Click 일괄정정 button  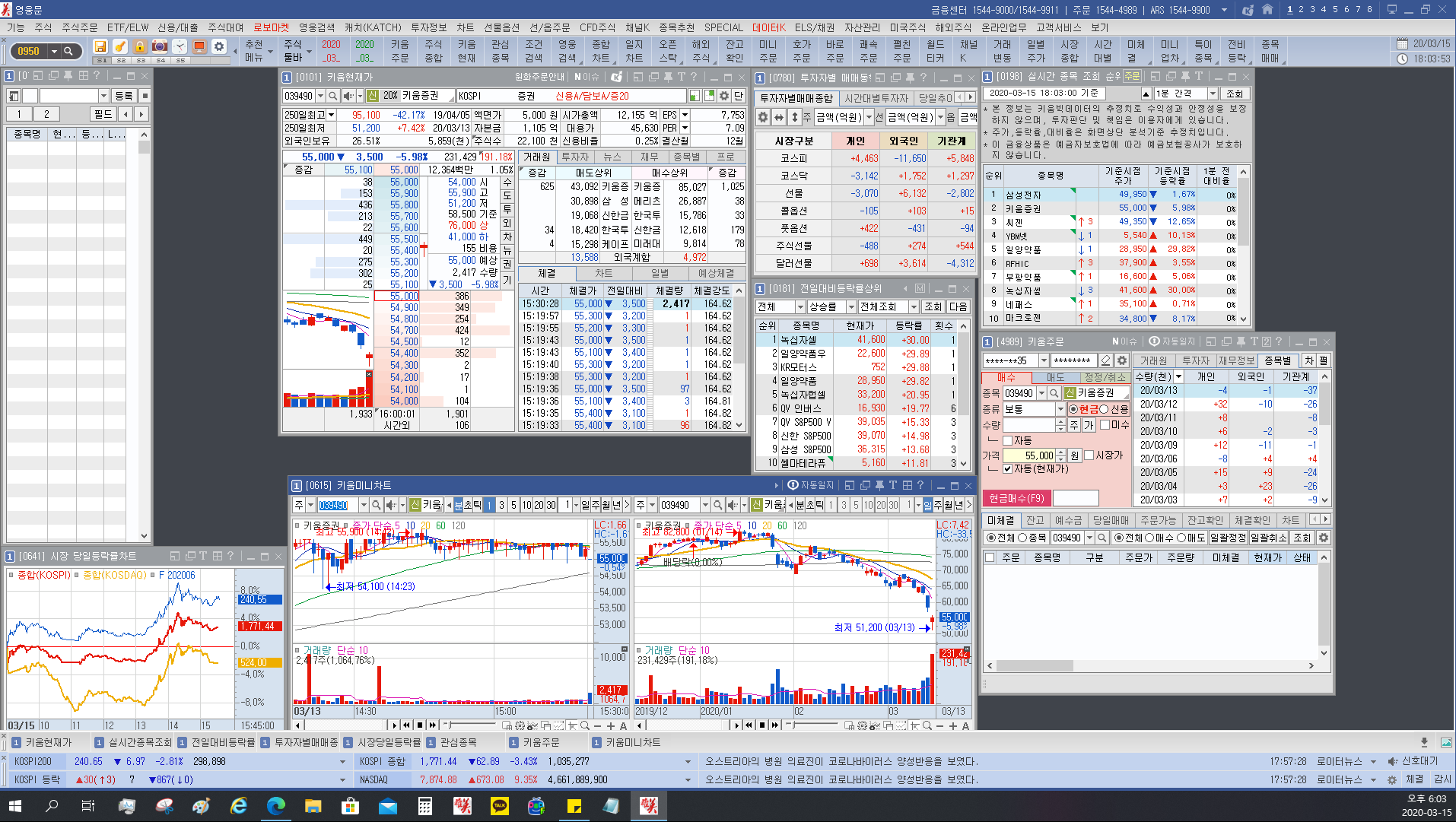coord(1228,538)
